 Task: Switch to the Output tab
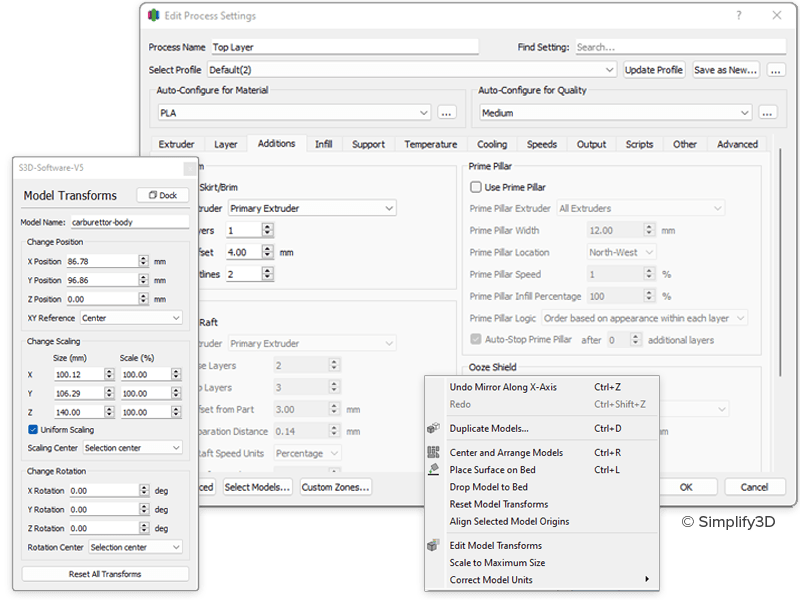click(x=591, y=144)
